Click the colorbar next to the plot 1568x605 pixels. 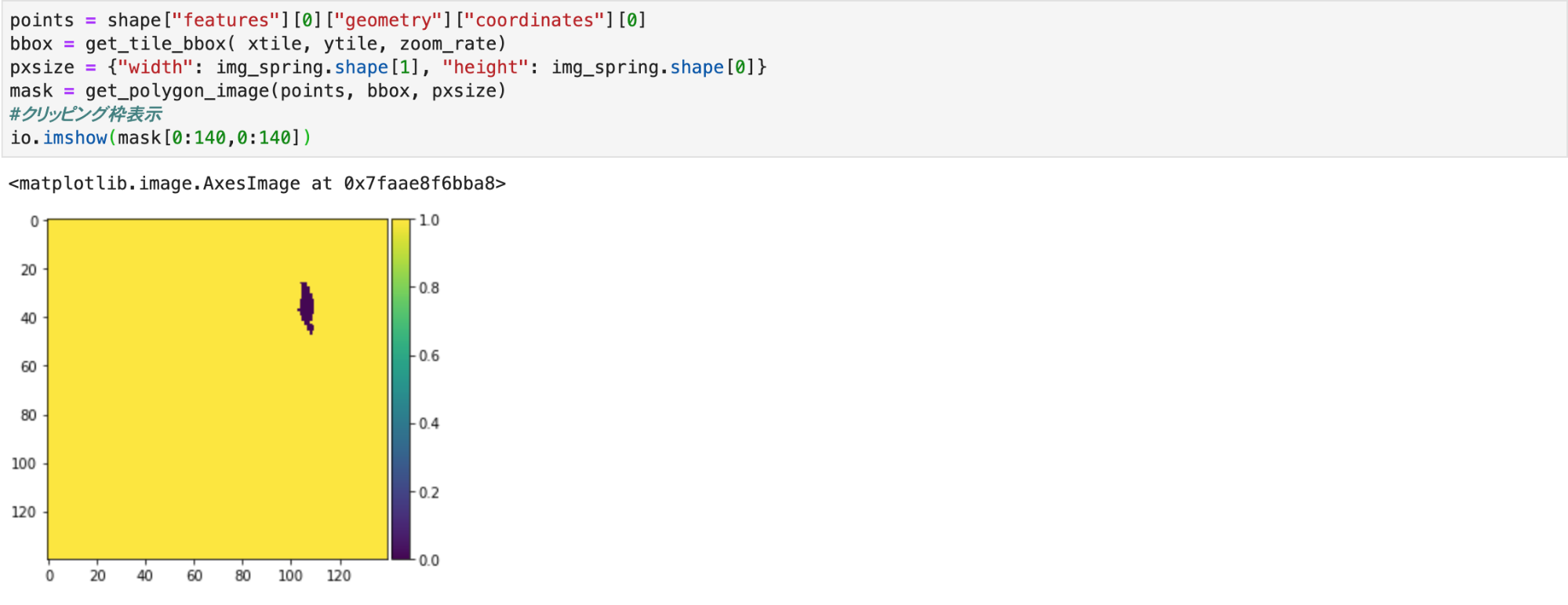(x=401, y=389)
